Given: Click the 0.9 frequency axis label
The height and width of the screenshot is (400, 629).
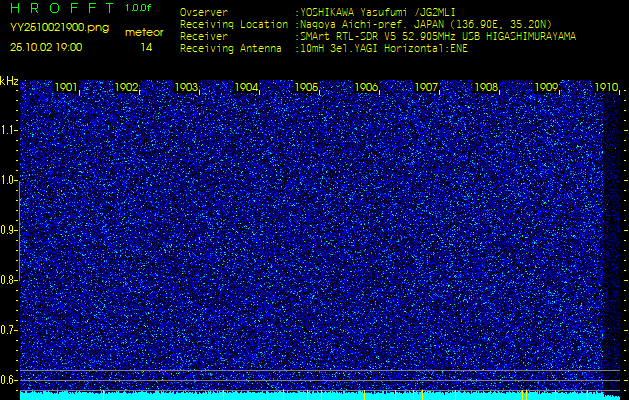Looking at the screenshot, I should point(9,230).
